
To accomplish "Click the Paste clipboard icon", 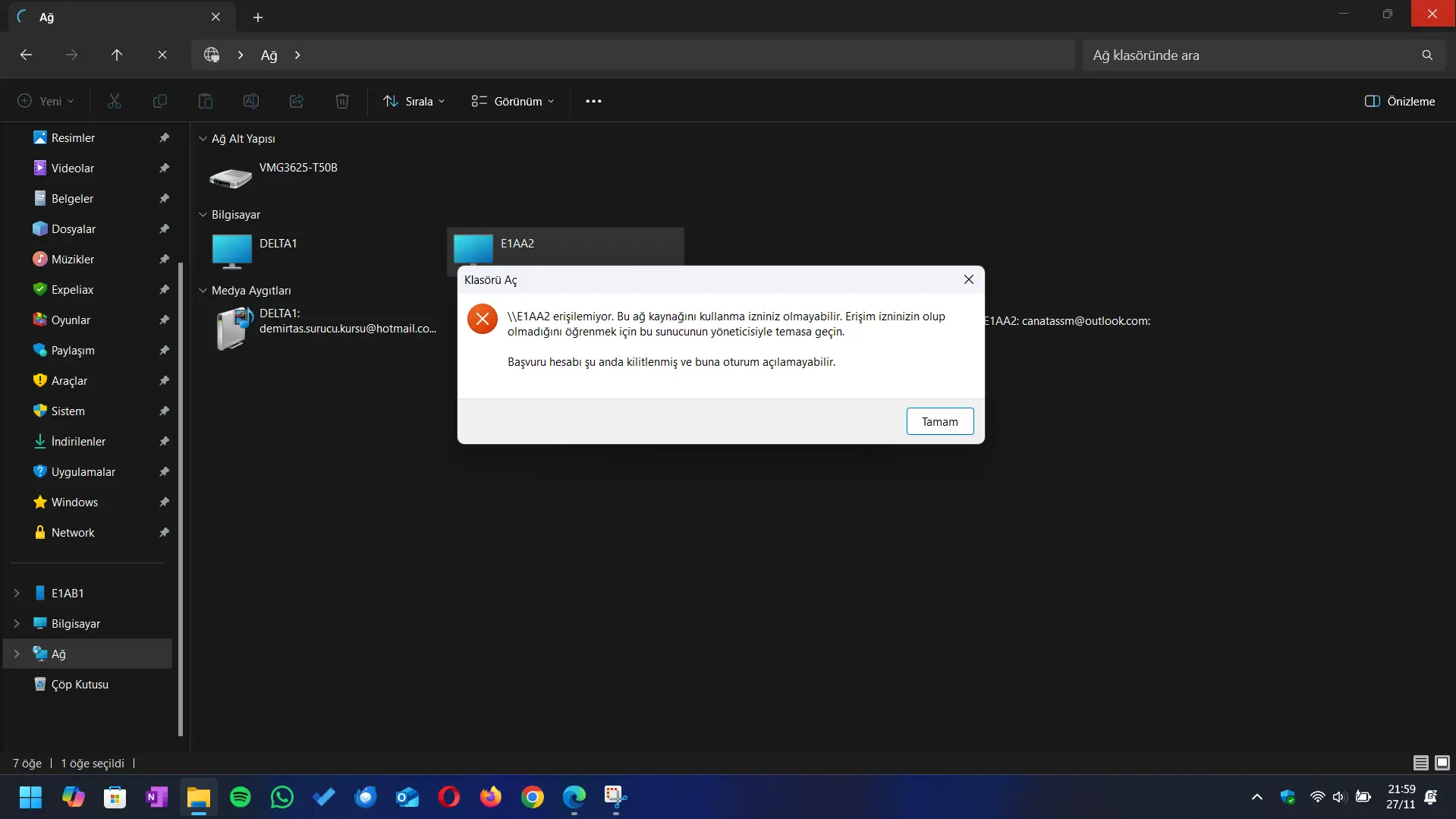I will coord(206,101).
